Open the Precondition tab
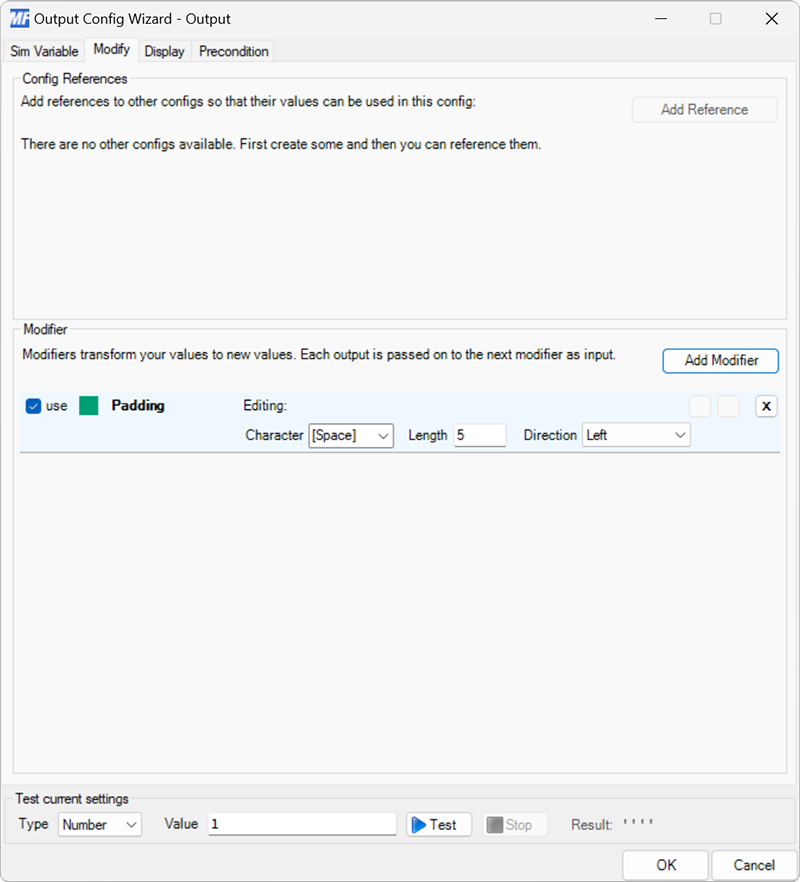Image resolution: width=800 pixels, height=882 pixels. pyautogui.click(x=232, y=50)
